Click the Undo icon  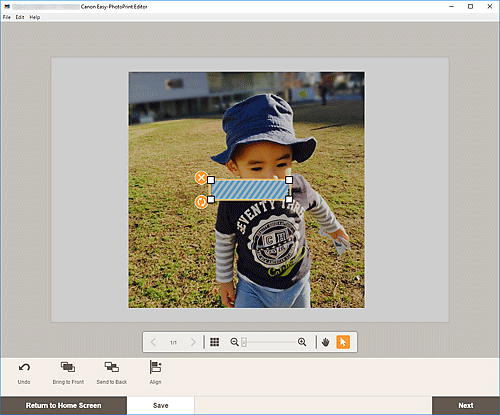pos(24,368)
